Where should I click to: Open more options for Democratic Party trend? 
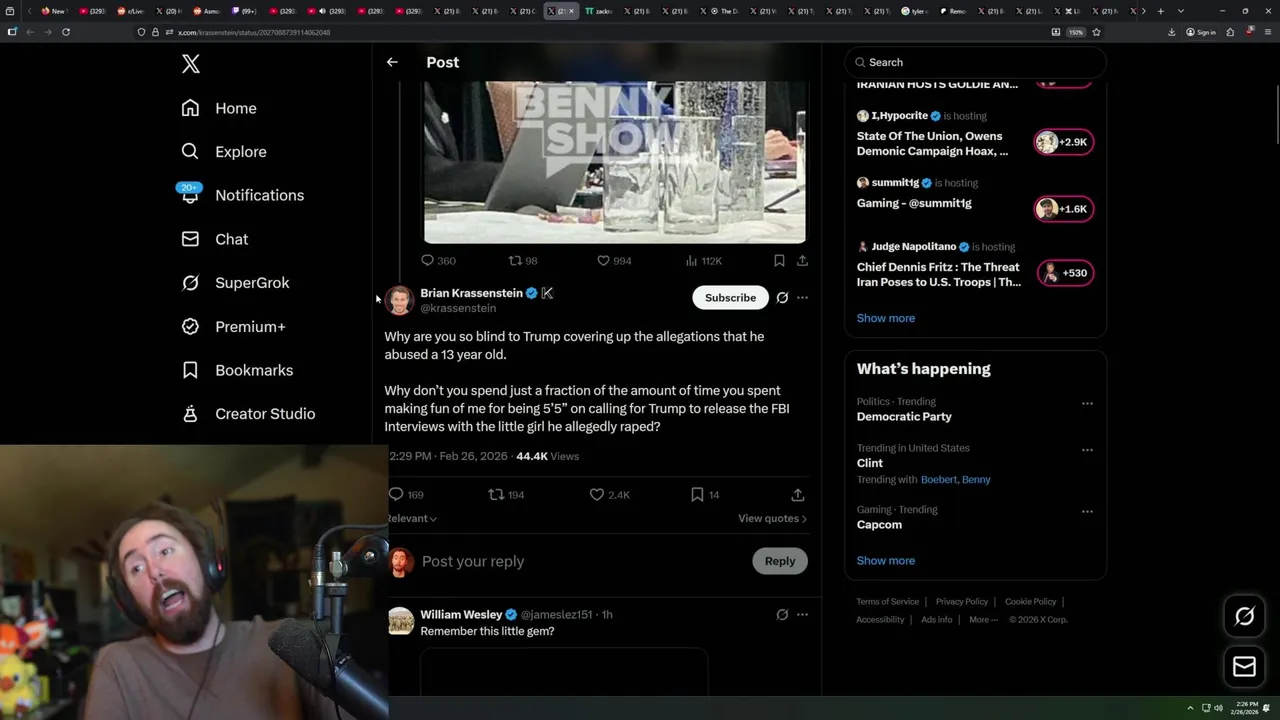[1087, 404]
